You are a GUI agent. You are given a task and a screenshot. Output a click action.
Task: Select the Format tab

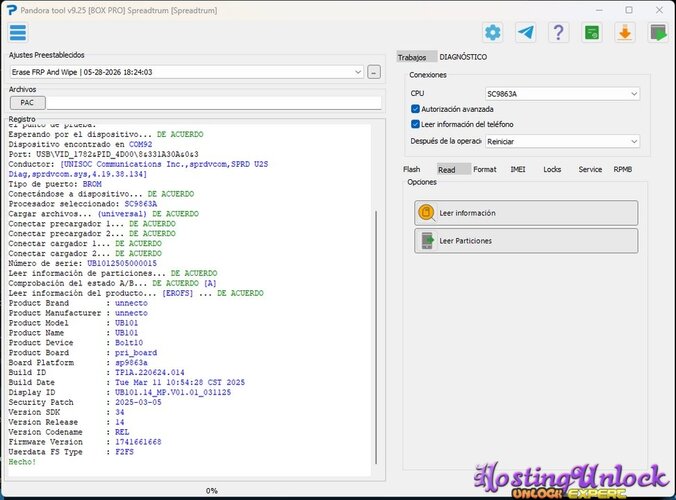(485, 169)
